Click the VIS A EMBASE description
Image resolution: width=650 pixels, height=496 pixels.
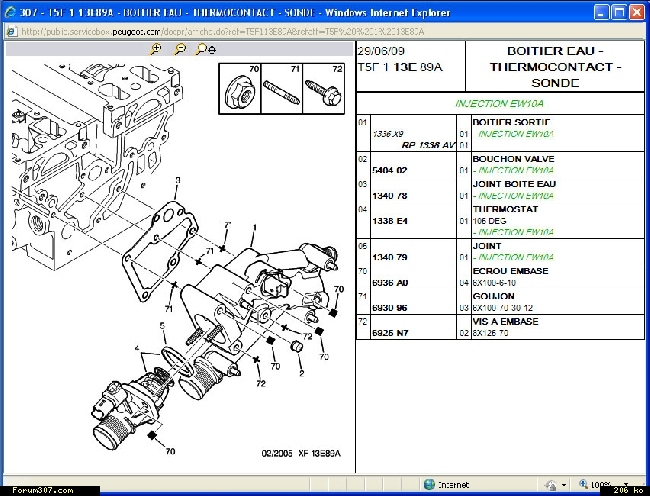[x=506, y=322]
